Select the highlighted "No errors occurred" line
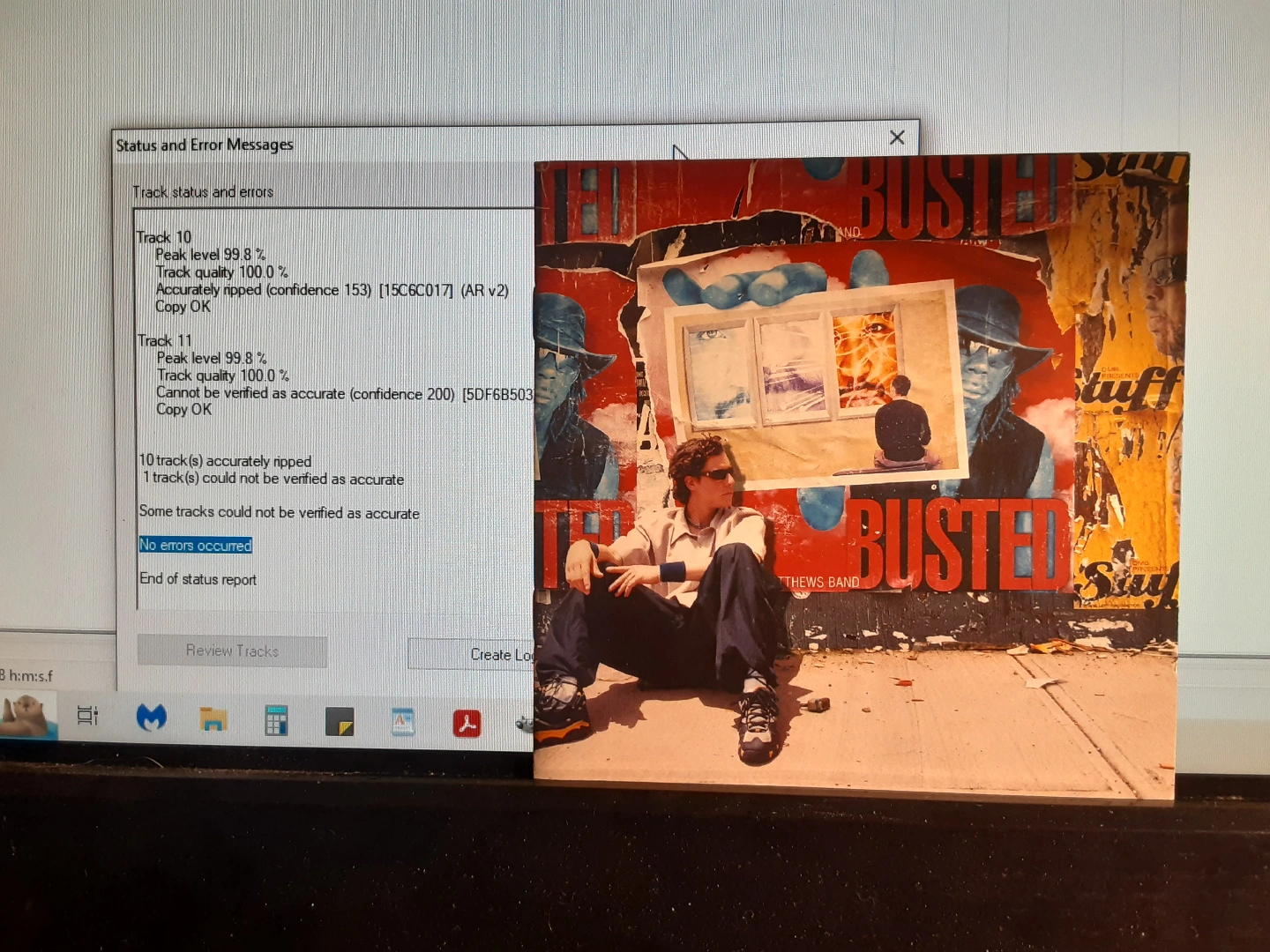The image size is (1270, 952). (x=196, y=546)
